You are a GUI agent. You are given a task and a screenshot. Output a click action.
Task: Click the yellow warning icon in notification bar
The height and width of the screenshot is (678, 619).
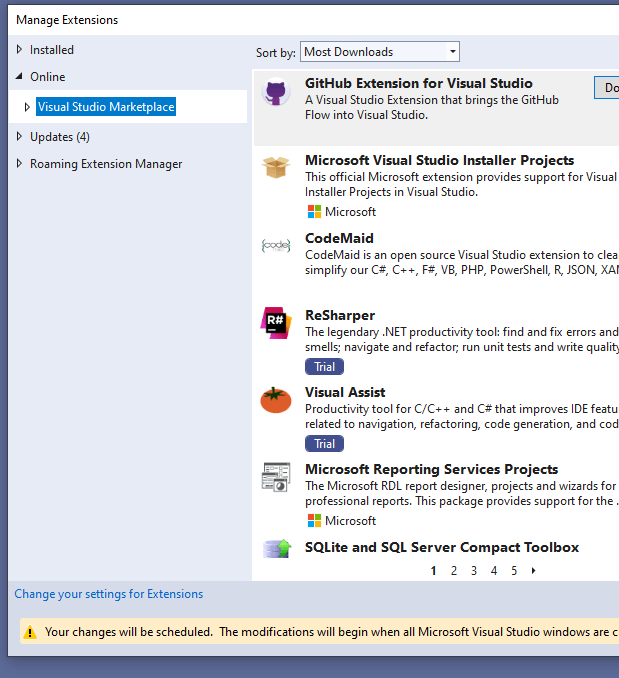30,632
